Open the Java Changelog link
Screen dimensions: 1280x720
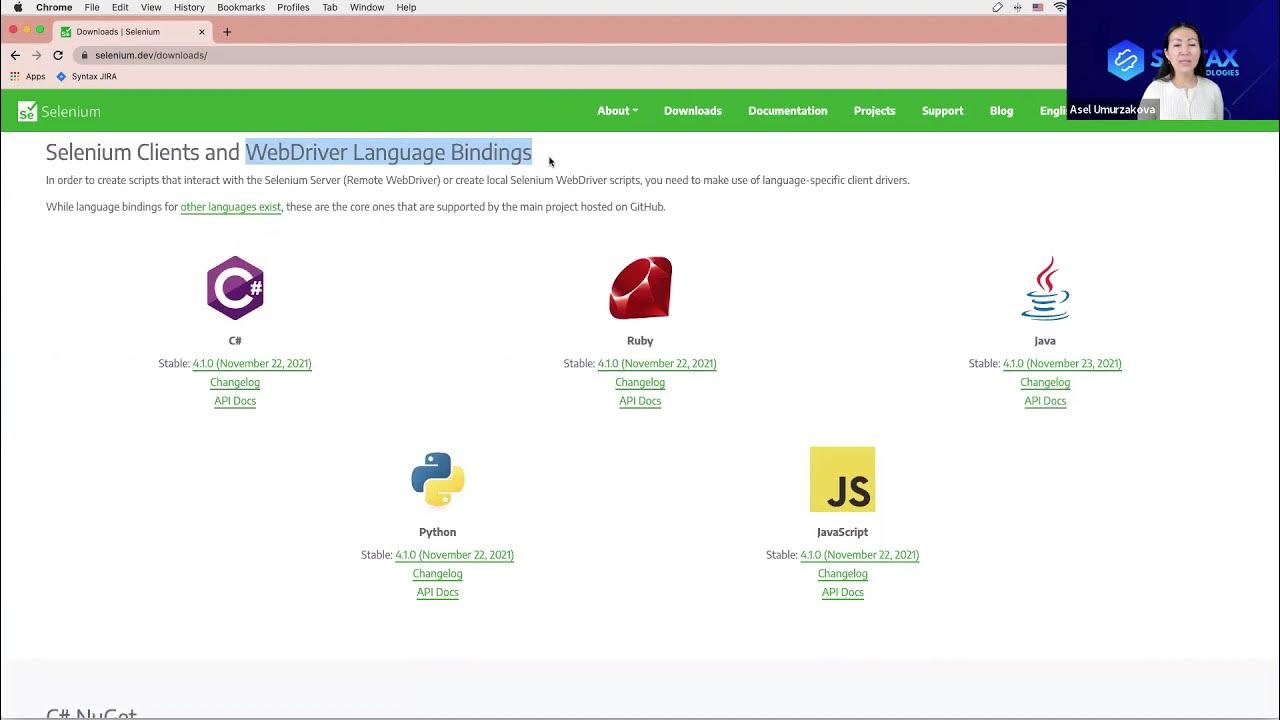(1045, 383)
